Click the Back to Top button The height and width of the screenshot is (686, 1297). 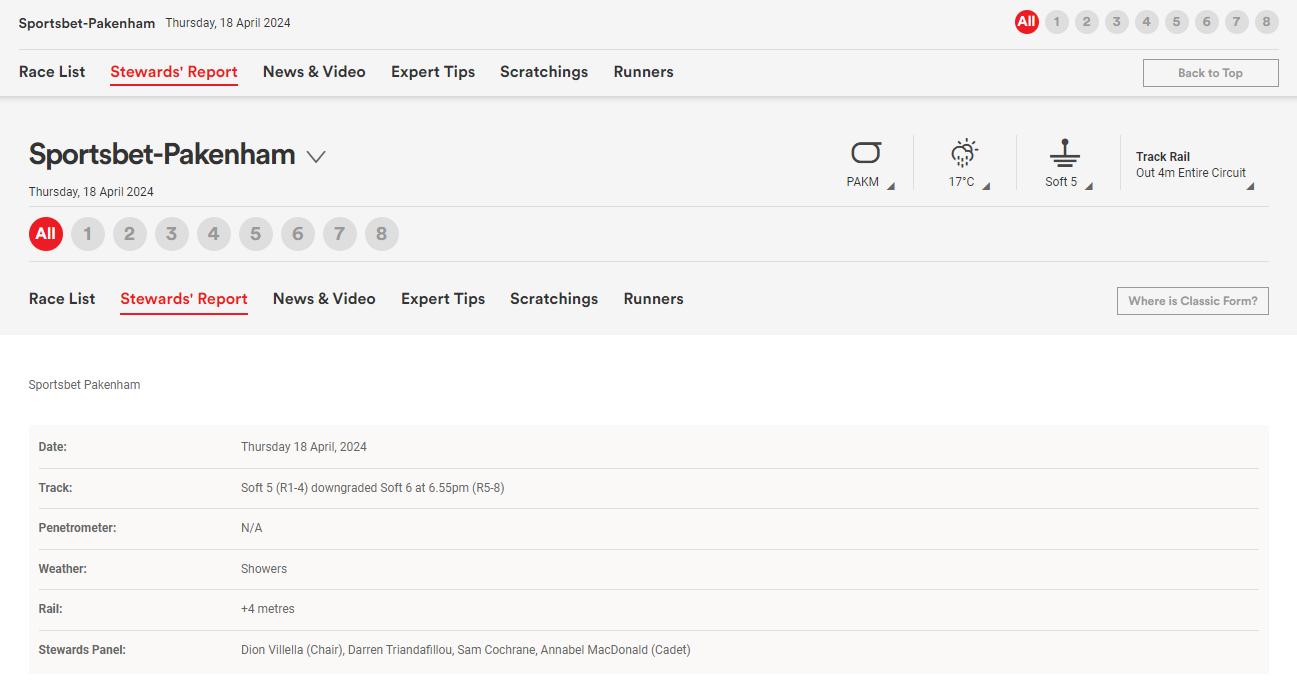(x=1210, y=73)
